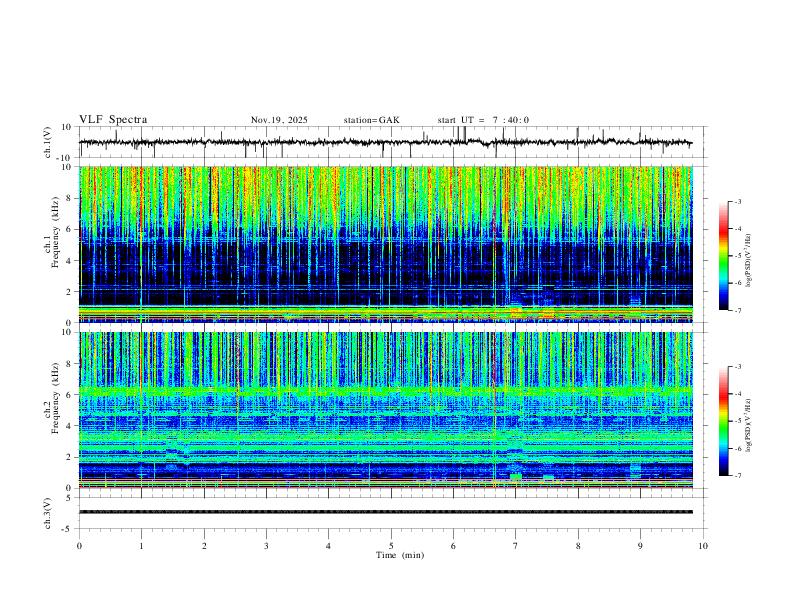792x612 pixels.
Task: Click the "VLF Spectra" title text
Action: (113, 120)
